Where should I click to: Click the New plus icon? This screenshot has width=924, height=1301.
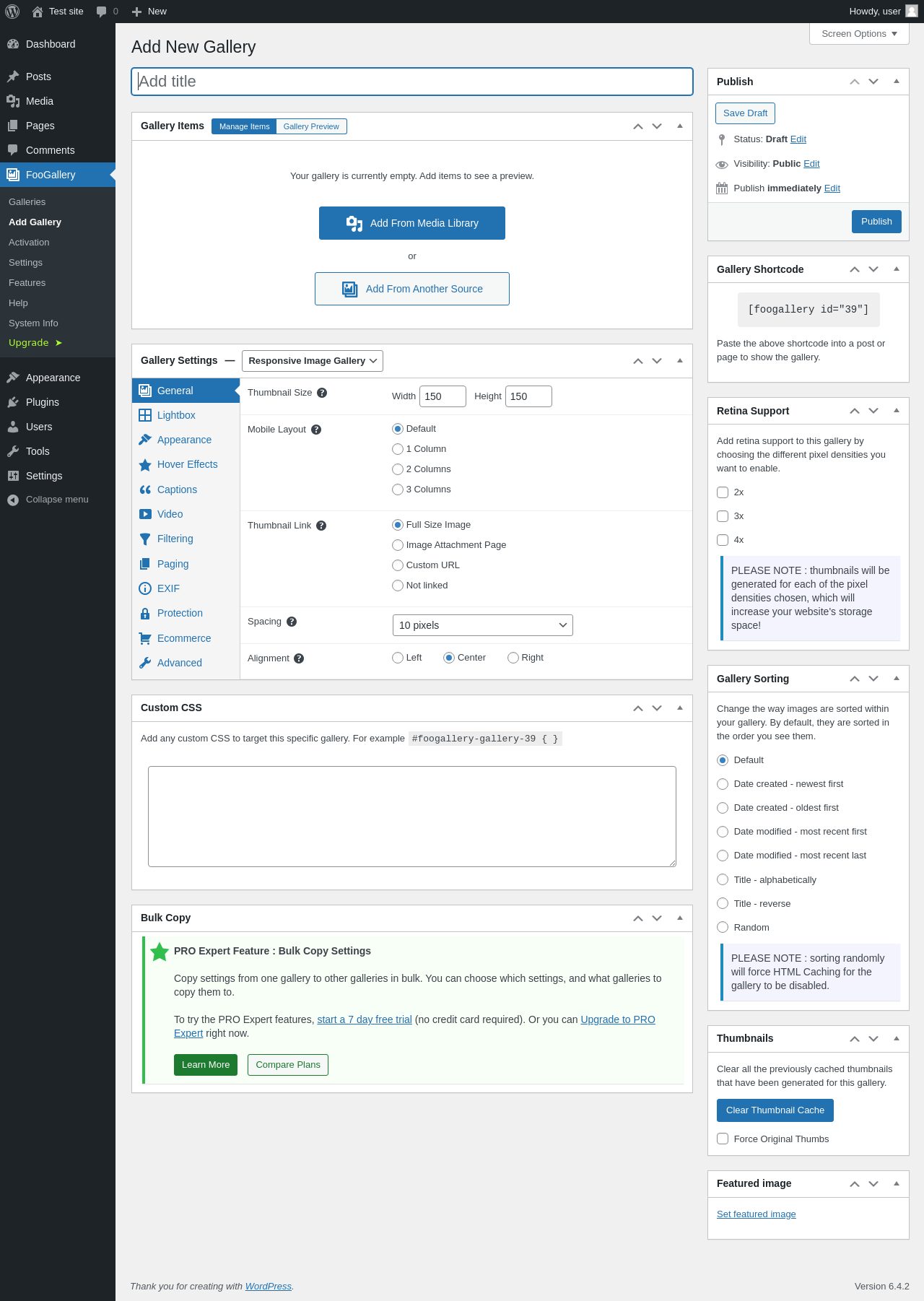point(136,12)
